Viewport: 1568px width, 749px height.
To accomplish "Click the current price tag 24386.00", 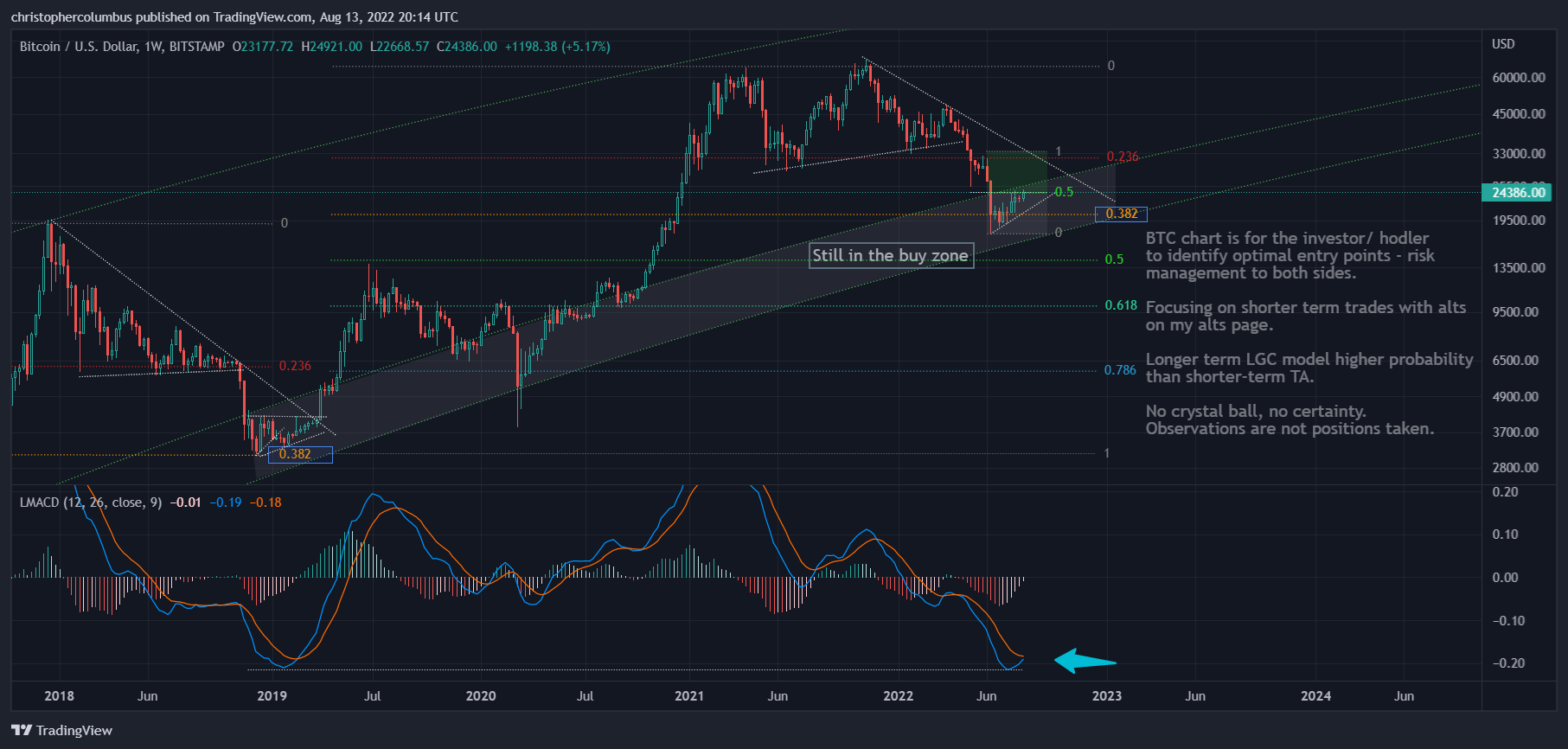I will click(1519, 192).
